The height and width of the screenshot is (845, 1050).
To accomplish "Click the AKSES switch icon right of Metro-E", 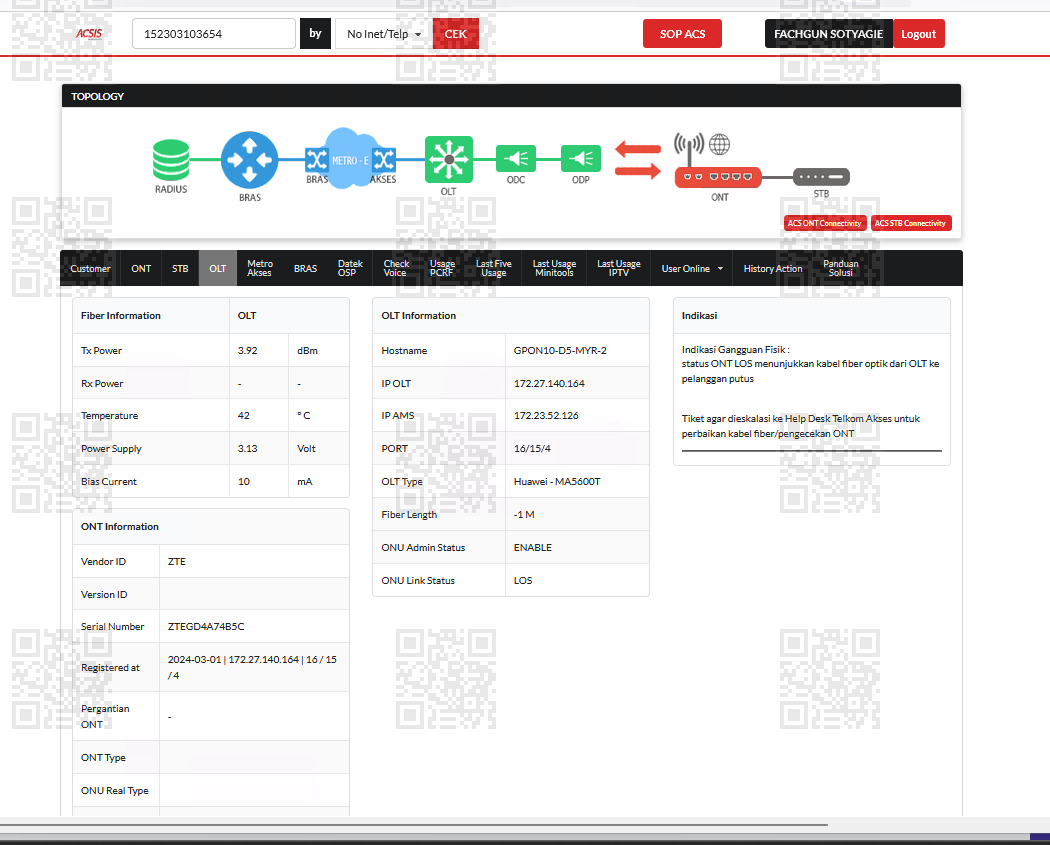I will [384, 160].
